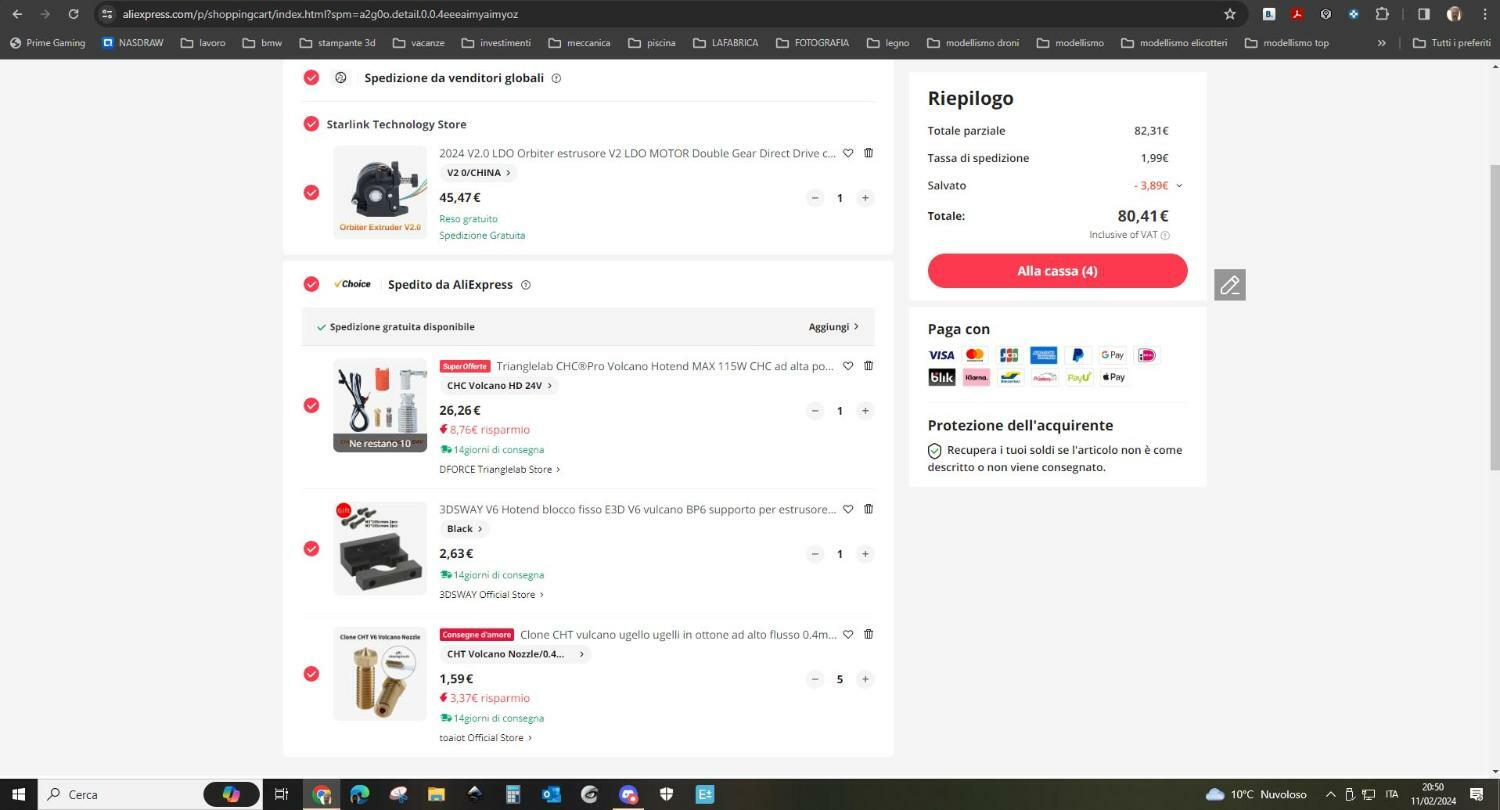Expand Aggiungi for free shipping

pos(834,327)
